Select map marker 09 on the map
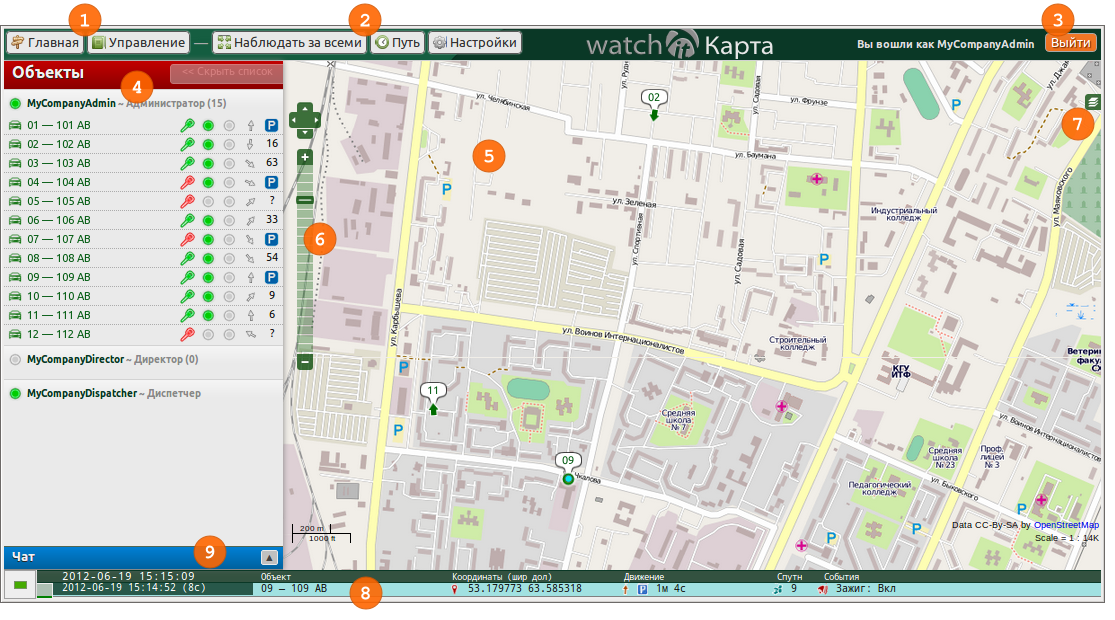 tap(567, 469)
